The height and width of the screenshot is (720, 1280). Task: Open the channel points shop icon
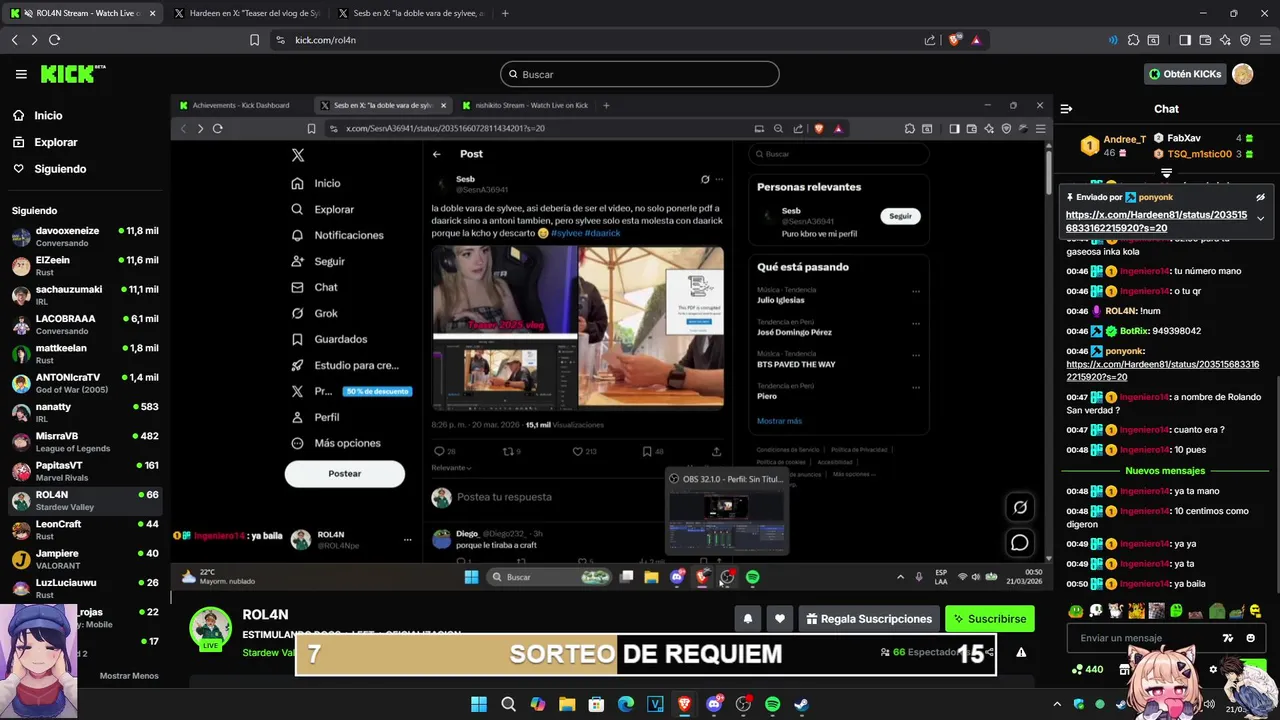point(1125,669)
